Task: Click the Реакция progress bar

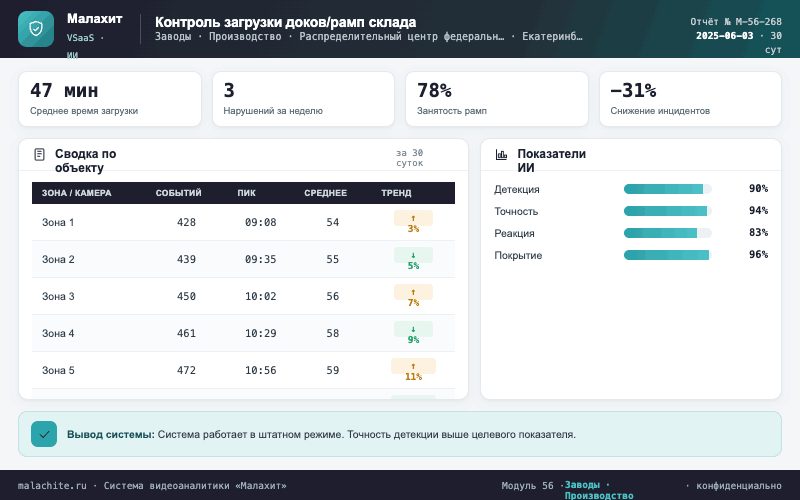Action: pyautogui.click(x=667, y=233)
